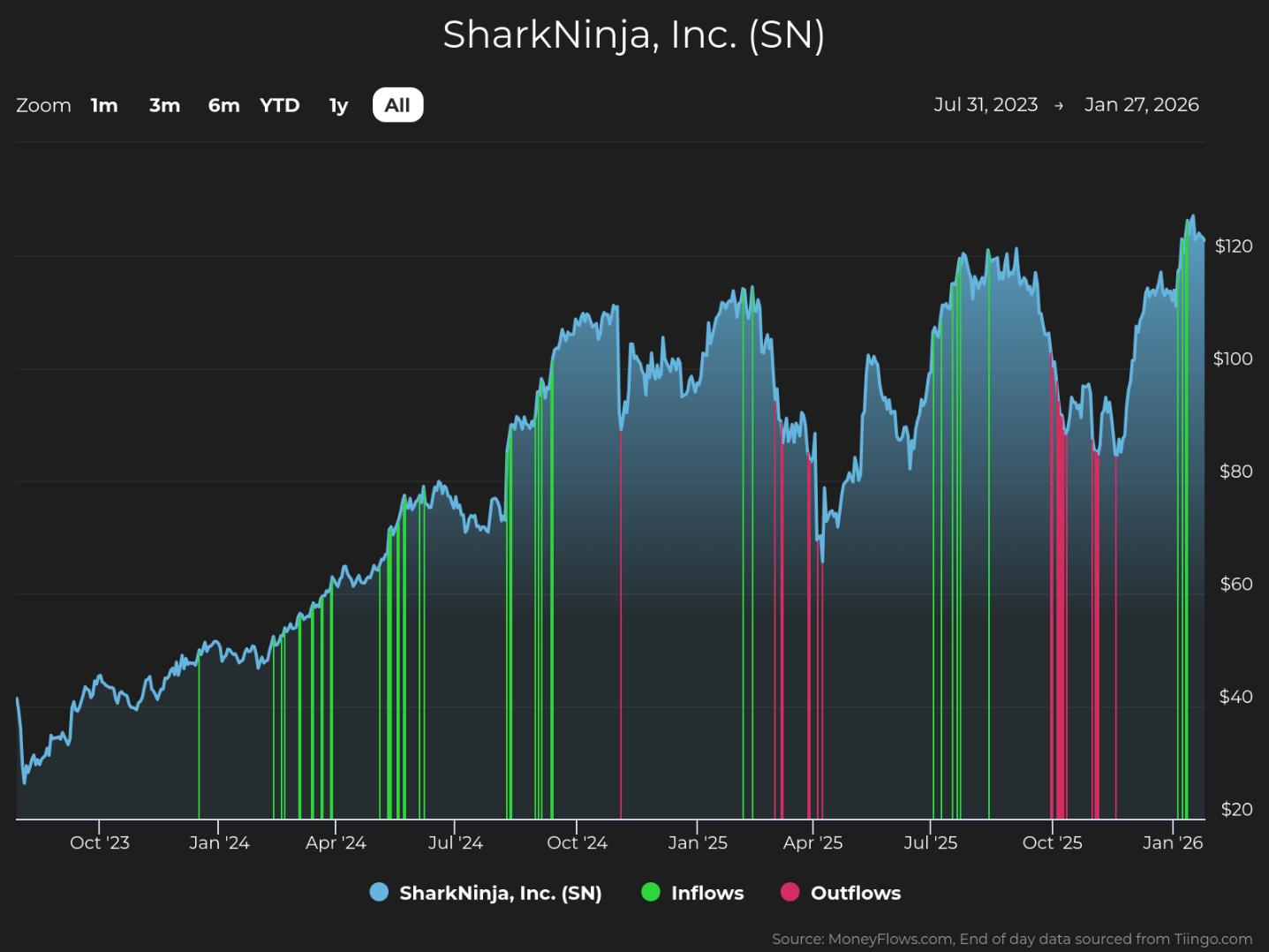1269x952 pixels.
Task: Click the $100 price axis label
Action: coord(1233,359)
